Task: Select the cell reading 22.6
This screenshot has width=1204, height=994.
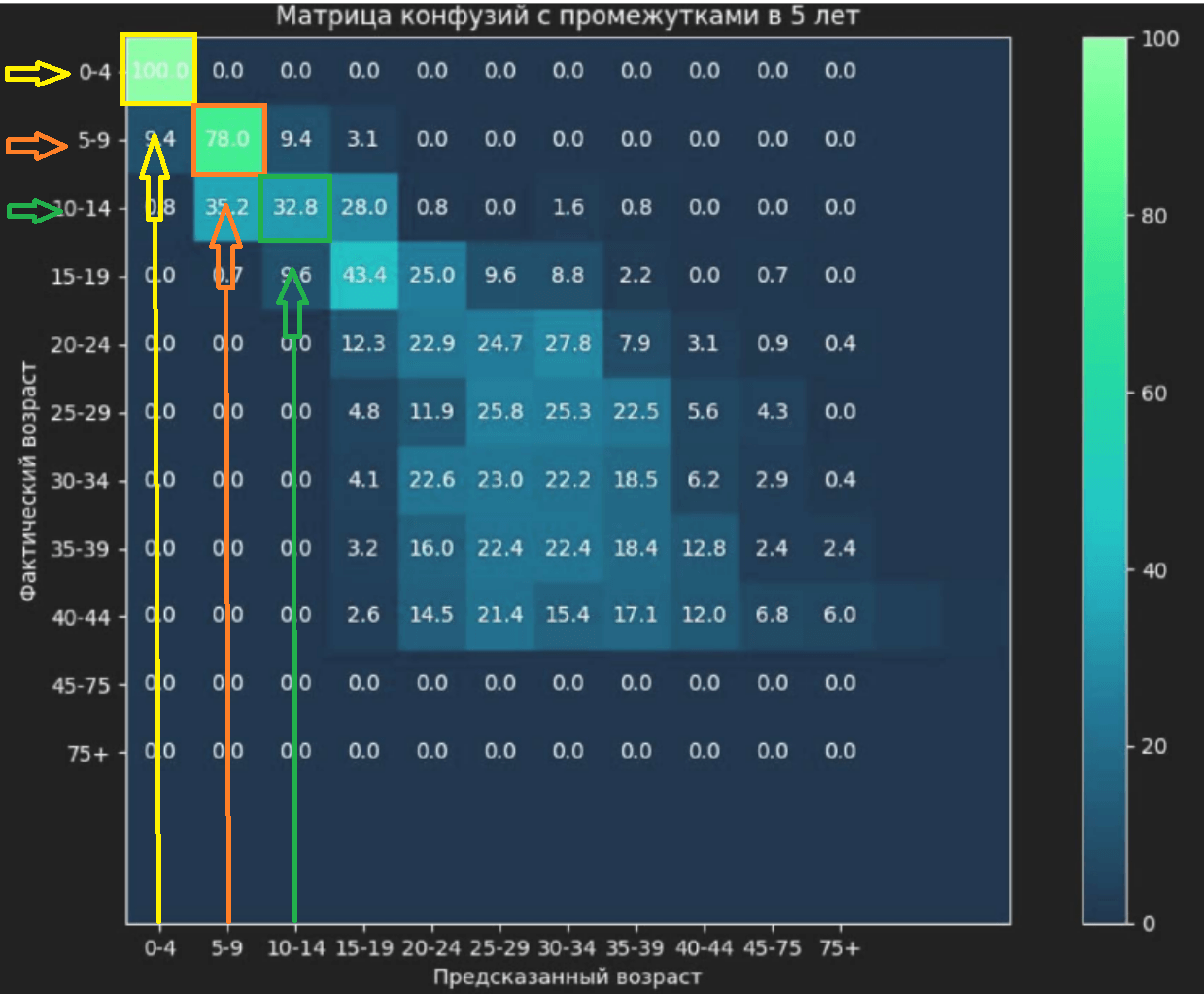Action: pos(431,479)
